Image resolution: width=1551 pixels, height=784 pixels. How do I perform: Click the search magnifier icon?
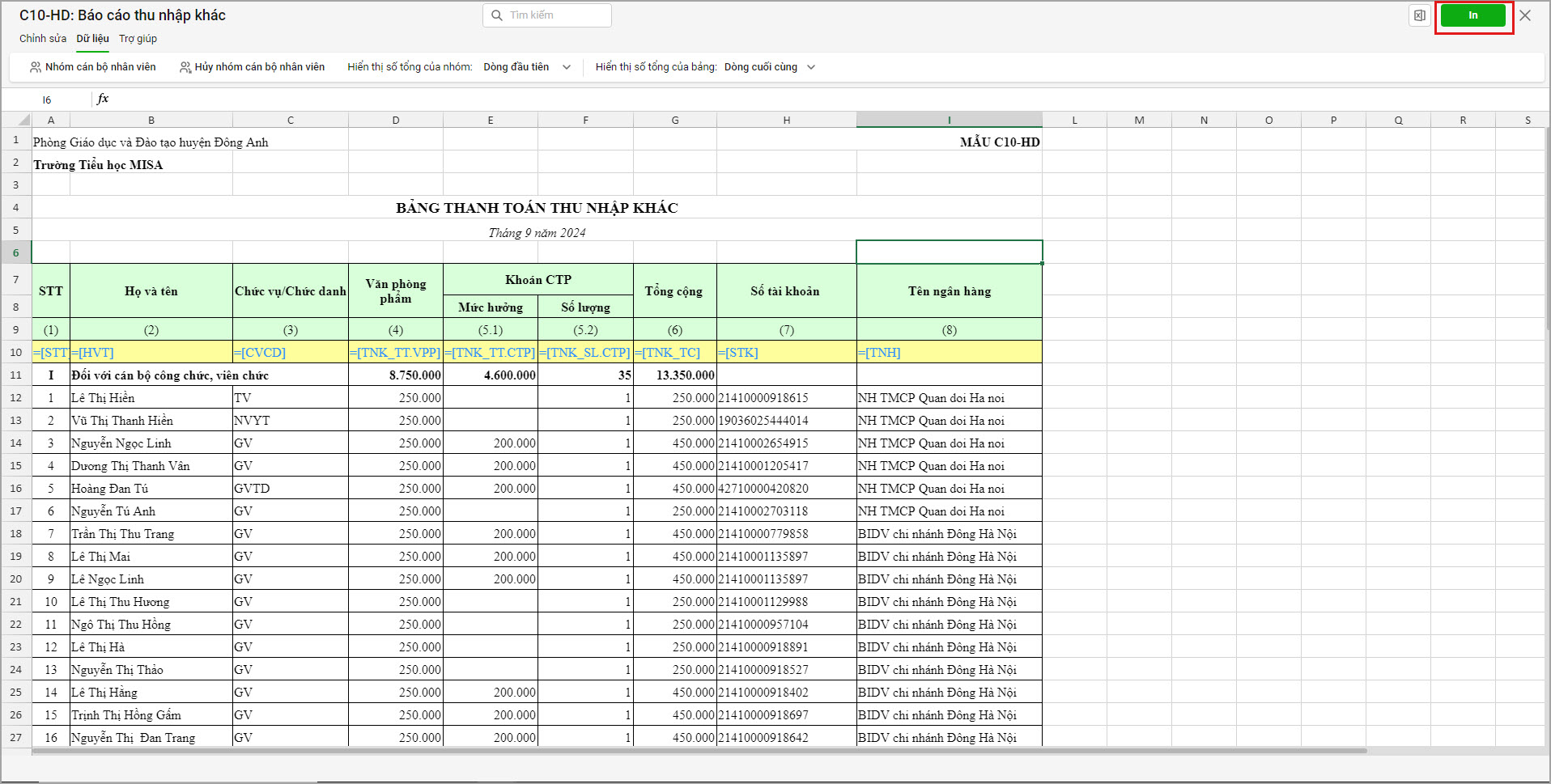coord(496,15)
